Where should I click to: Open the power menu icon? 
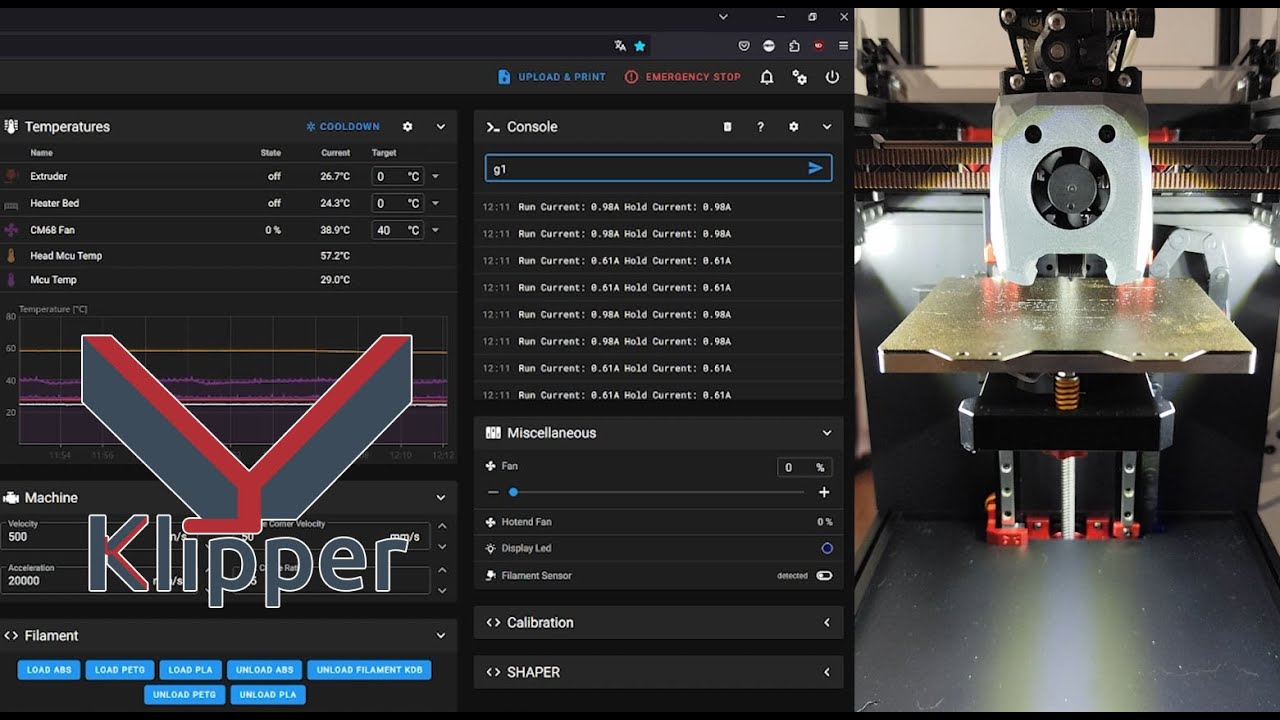click(x=832, y=77)
